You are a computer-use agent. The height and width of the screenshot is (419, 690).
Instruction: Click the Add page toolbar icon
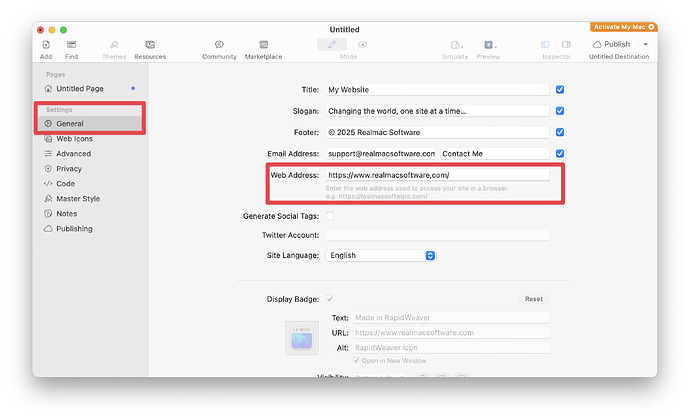coord(46,44)
